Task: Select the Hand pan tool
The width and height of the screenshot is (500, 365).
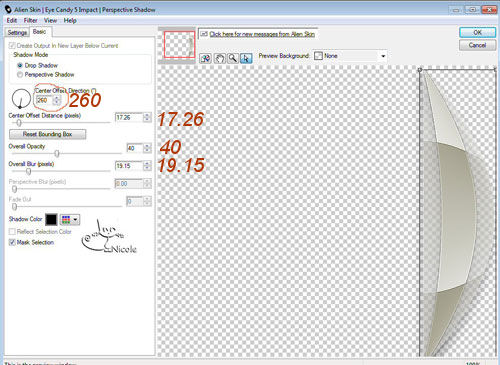Action: click(x=219, y=58)
